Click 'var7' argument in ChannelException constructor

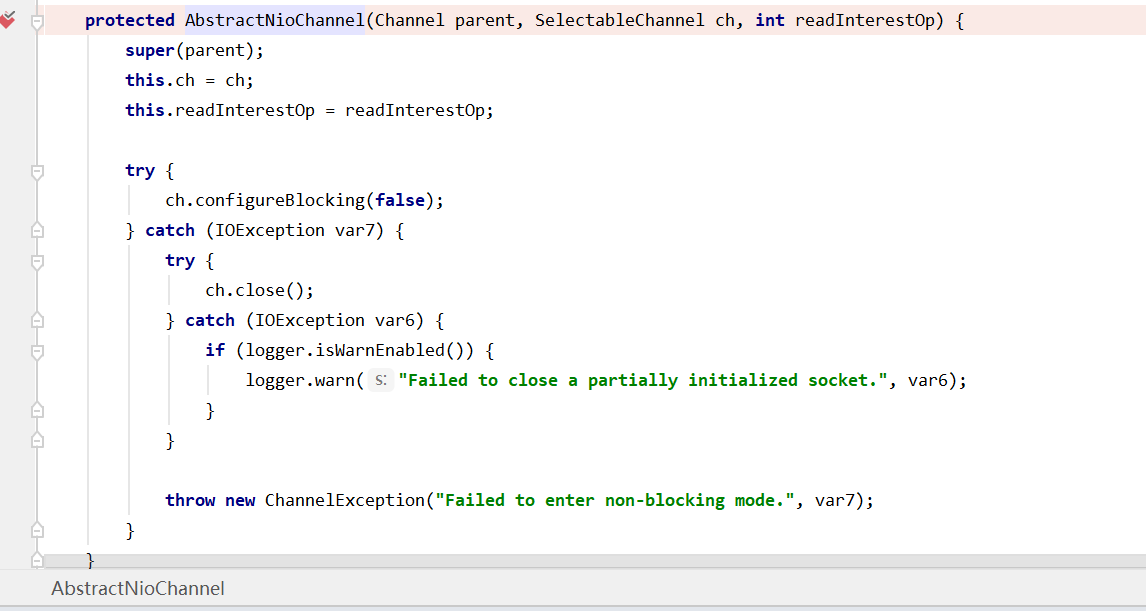(x=835, y=500)
